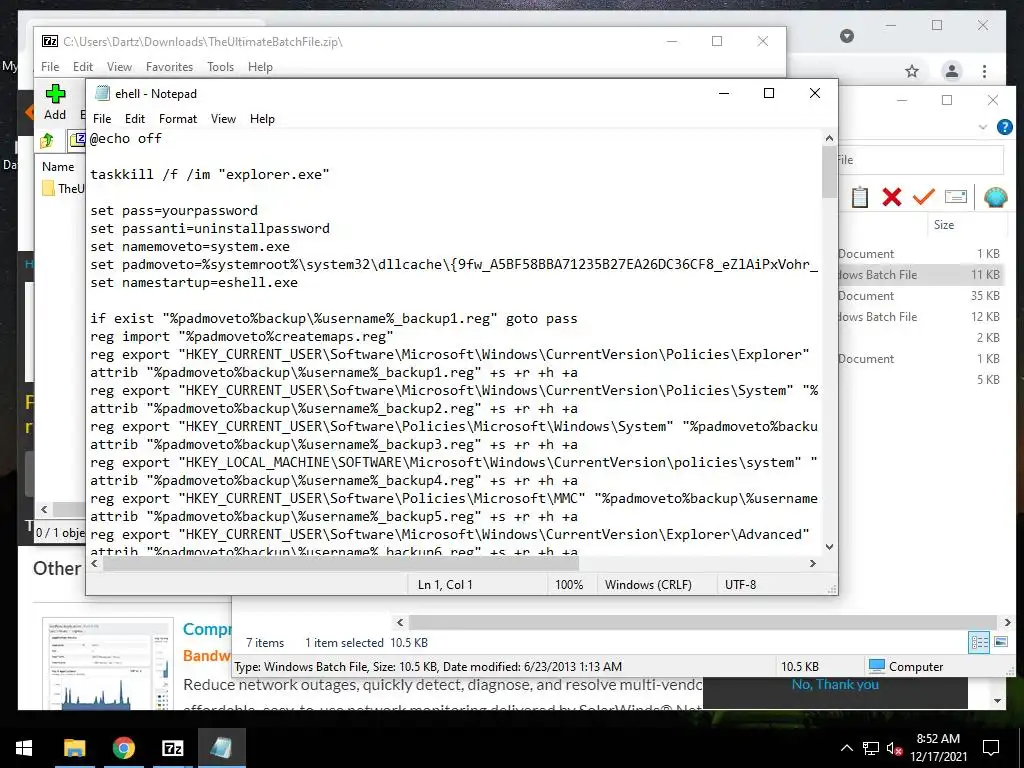Click the 7-Zip horizontal scrollbar left arrow
Screen dimensions: 1024x768
click(x=44, y=509)
